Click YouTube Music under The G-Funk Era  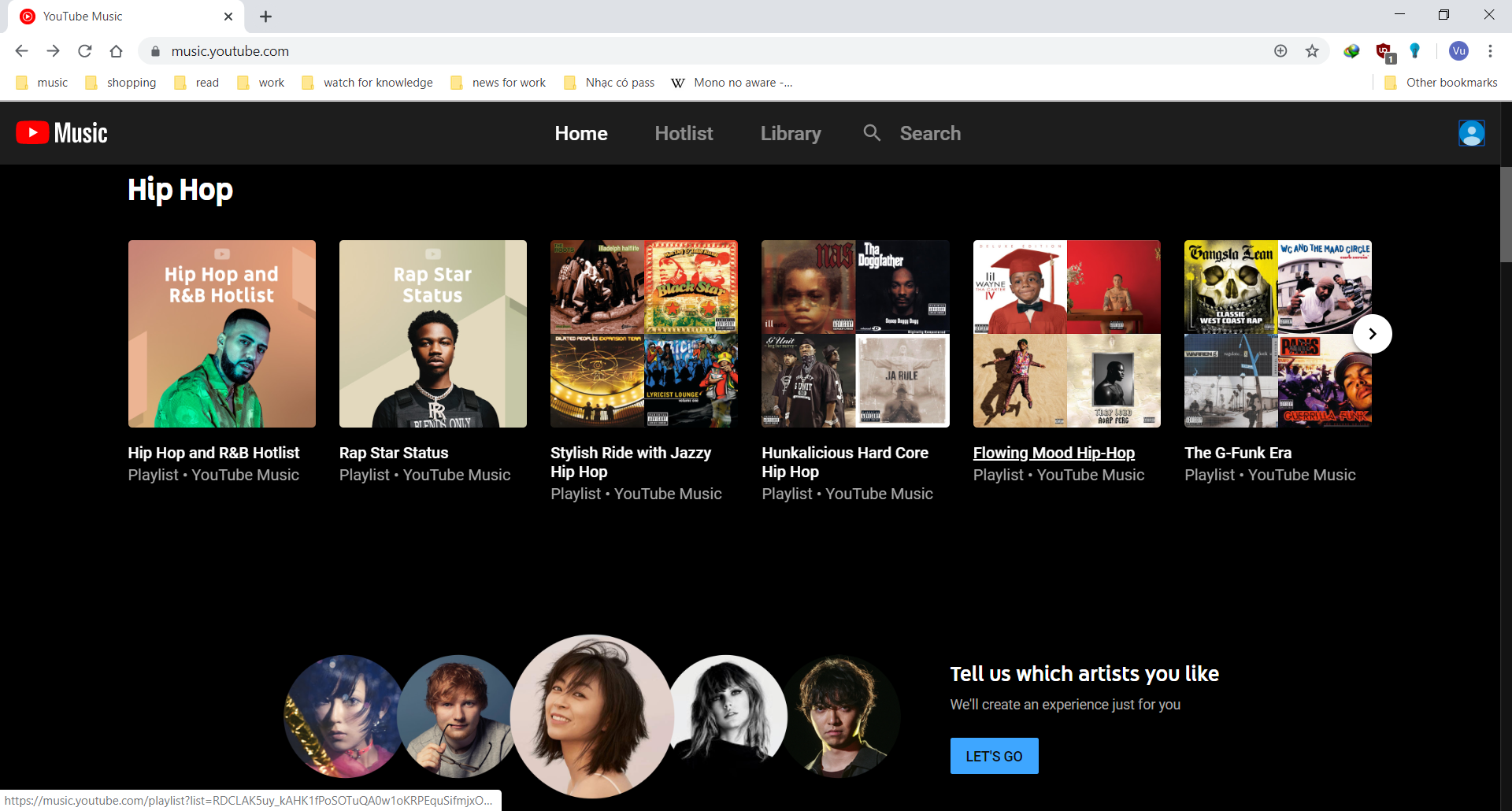1302,475
